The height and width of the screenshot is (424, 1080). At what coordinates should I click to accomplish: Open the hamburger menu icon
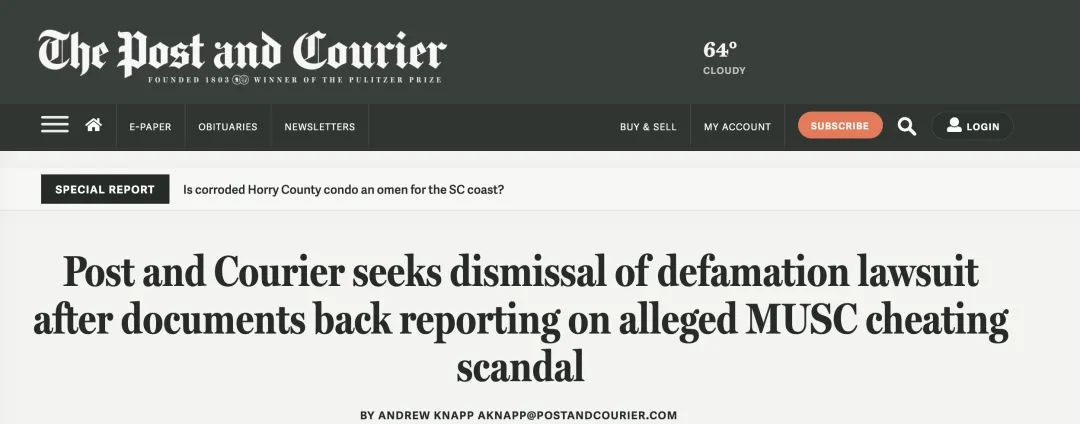(x=54, y=125)
